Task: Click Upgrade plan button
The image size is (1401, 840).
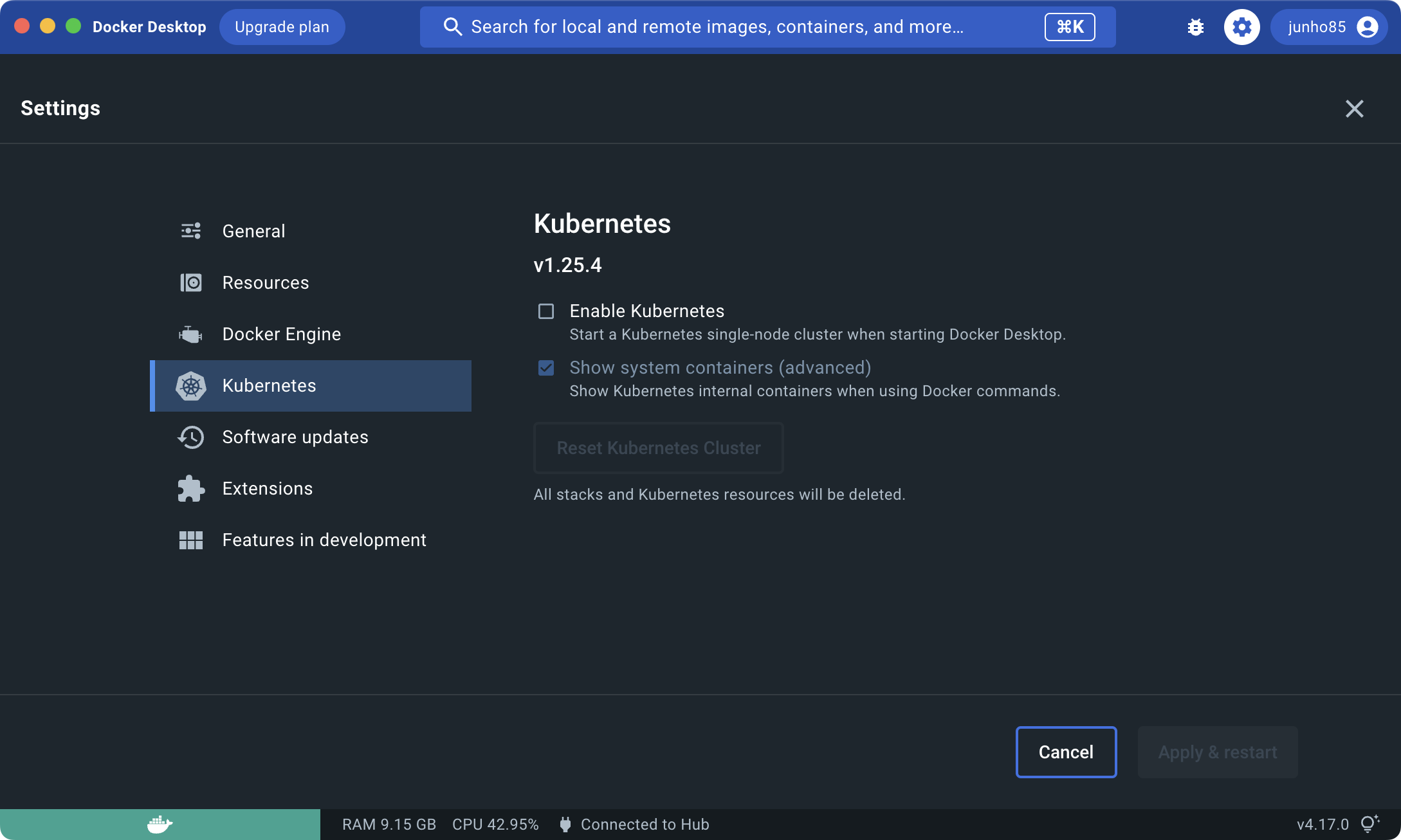Action: [x=282, y=27]
